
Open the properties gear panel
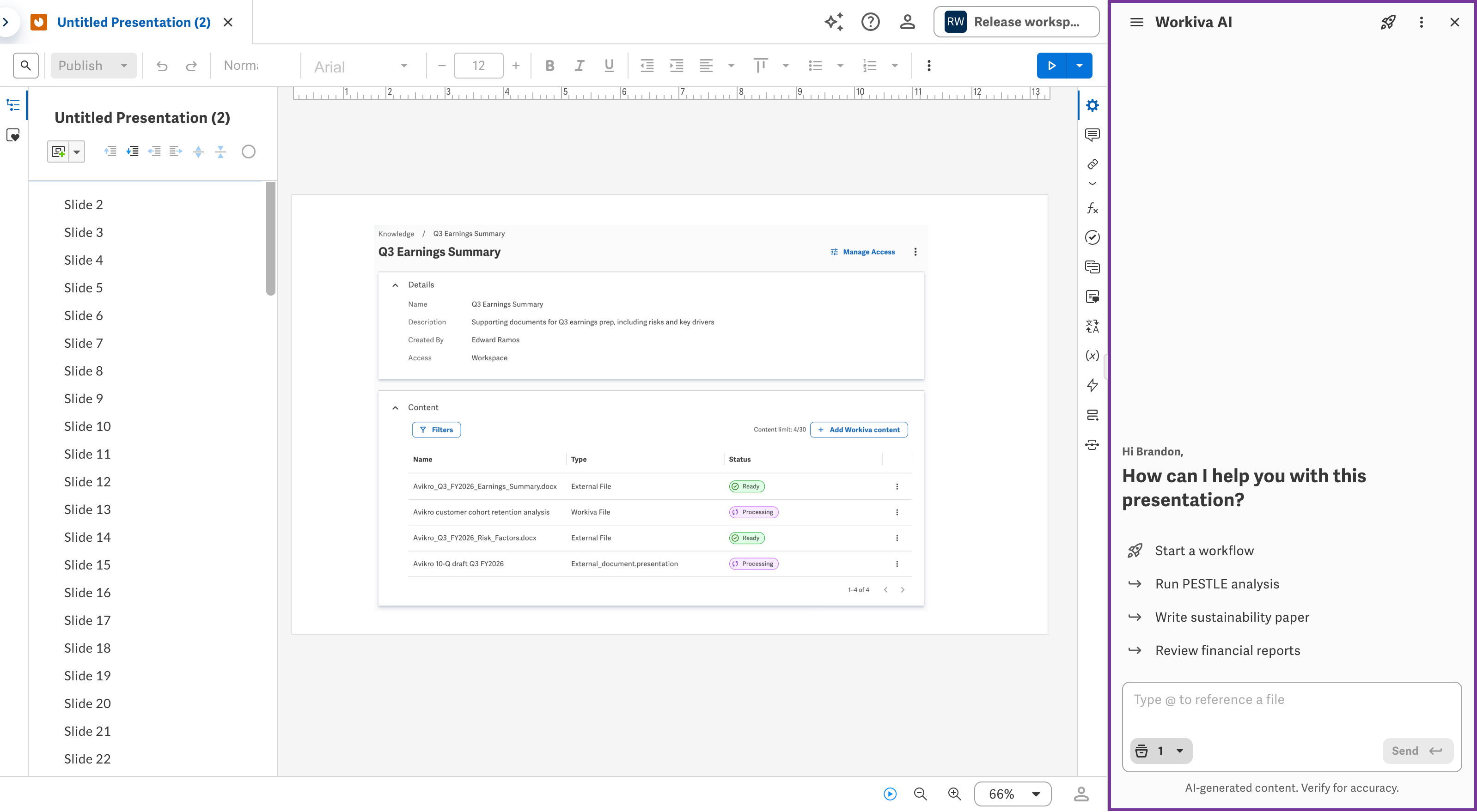(1092, 105)
